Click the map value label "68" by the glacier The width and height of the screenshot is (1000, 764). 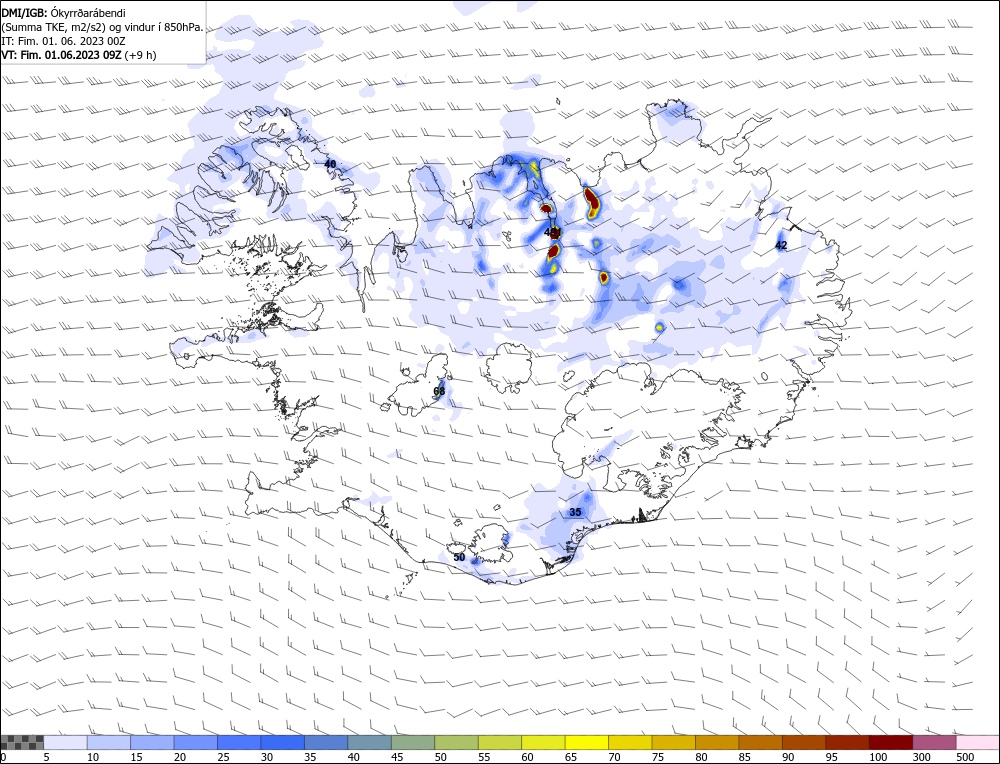click(439, 391)
